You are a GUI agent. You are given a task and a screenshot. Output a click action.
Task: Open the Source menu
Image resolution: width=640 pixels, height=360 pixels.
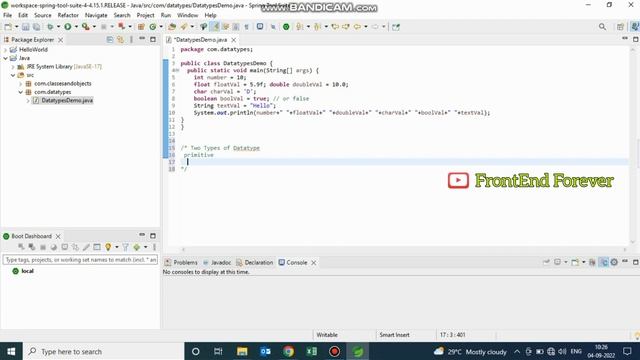click(x=43, y=15)
